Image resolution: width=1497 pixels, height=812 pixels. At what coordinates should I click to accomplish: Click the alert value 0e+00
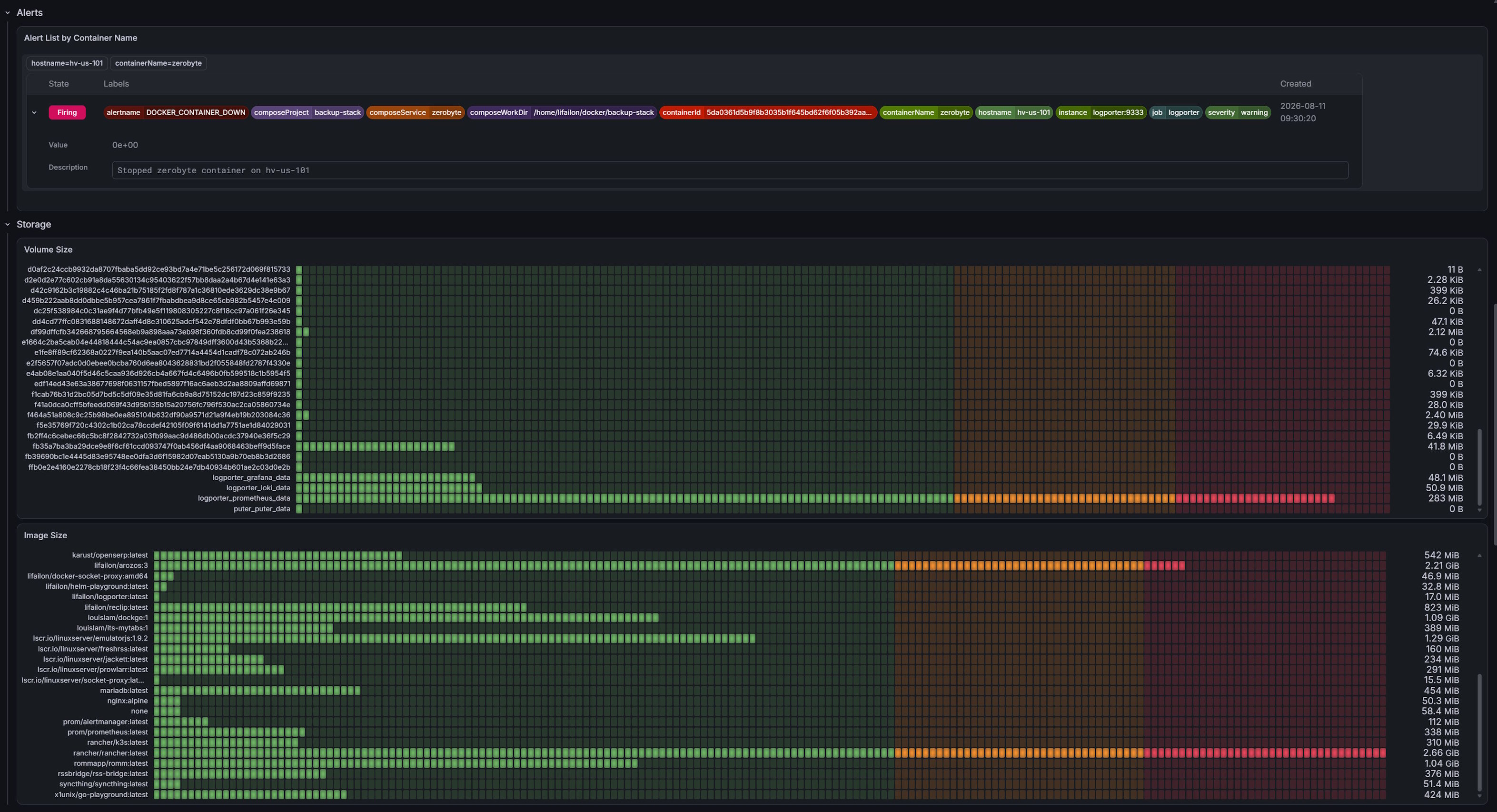125,145
